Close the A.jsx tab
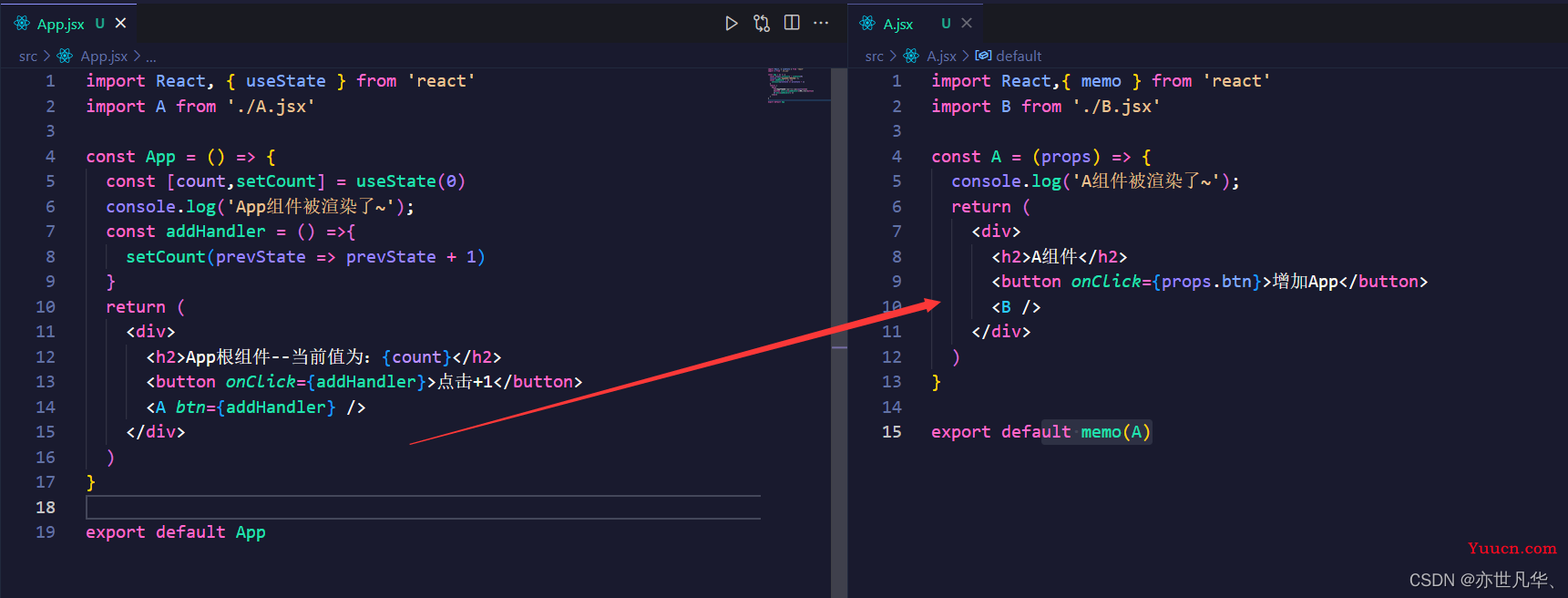Image resolution: width=1568 pixels, height=598 pixels. pos(967,24)
